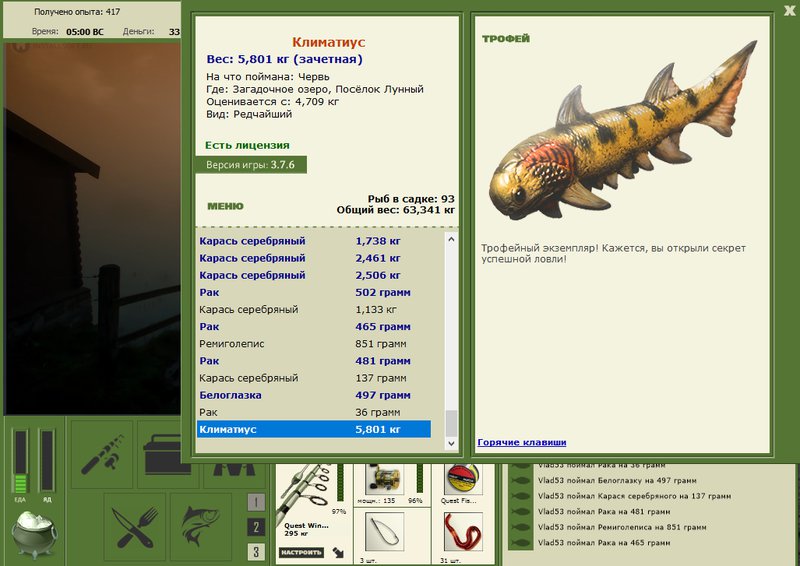The height and width of the screenshot is (566, 800).
Task: Select the Рак 502 грамм row
Action: click(x=314, y=292)
